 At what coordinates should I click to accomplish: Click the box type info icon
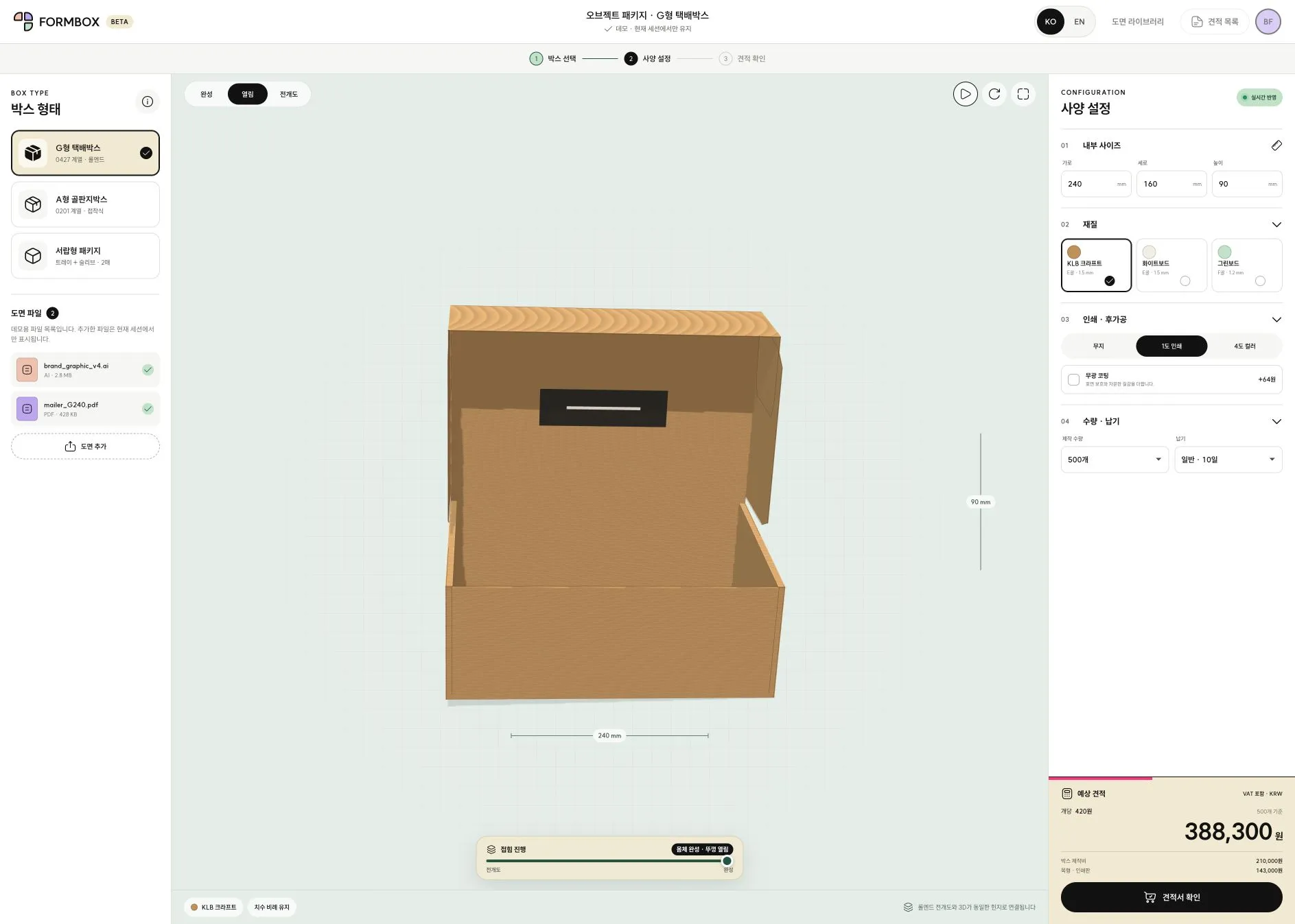[x=147, y=102]
